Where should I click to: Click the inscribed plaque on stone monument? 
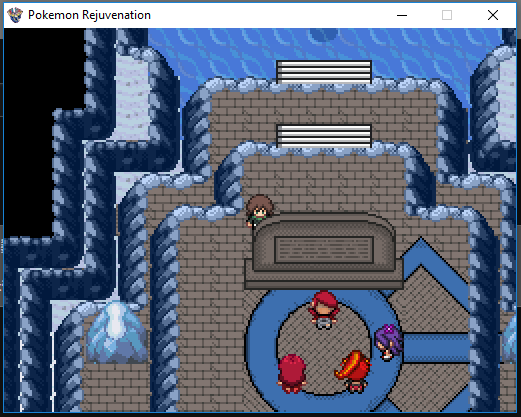[x=324, y=250]
